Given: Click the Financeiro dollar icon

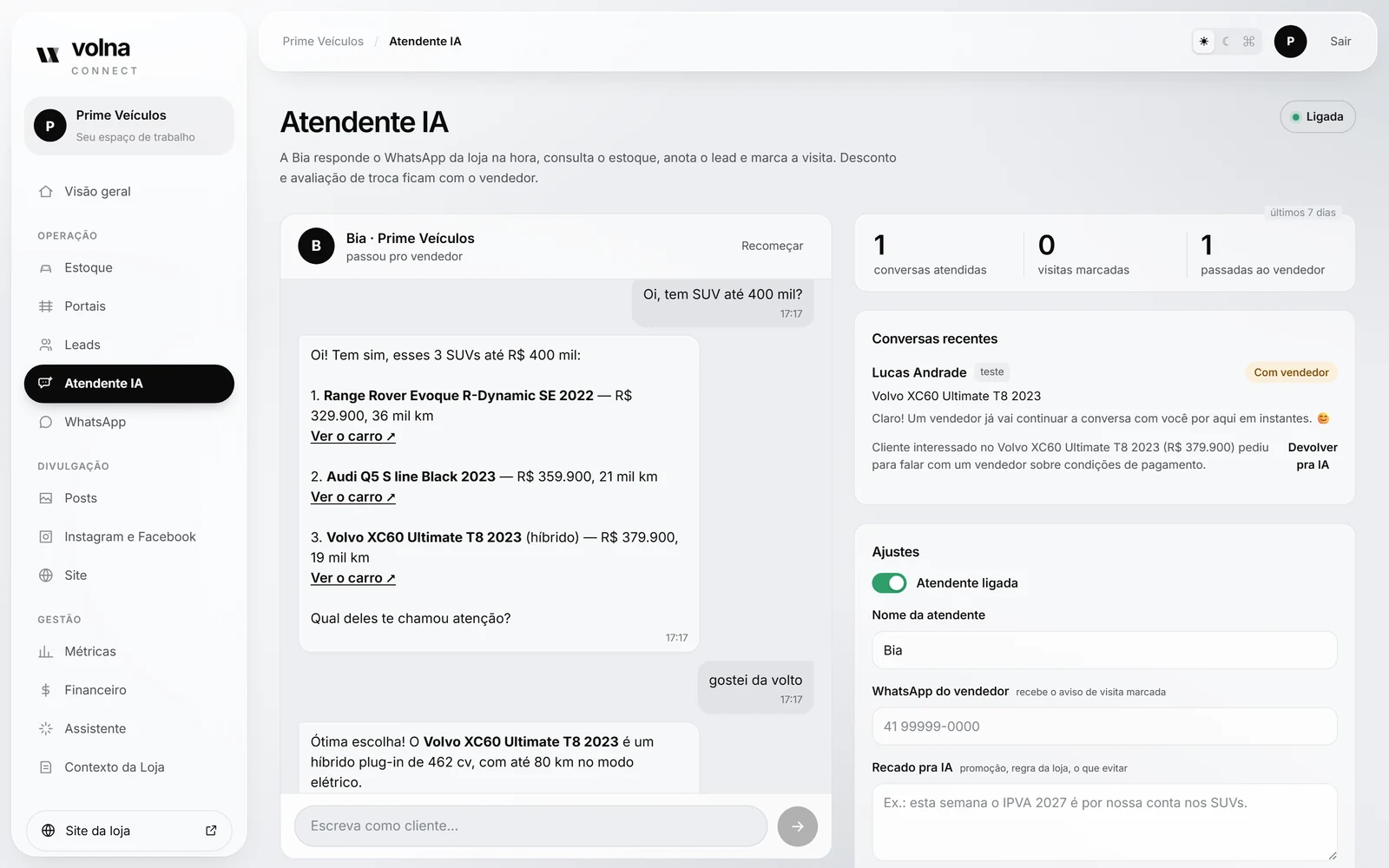Looking at the screenshot, I should (46, 690).
